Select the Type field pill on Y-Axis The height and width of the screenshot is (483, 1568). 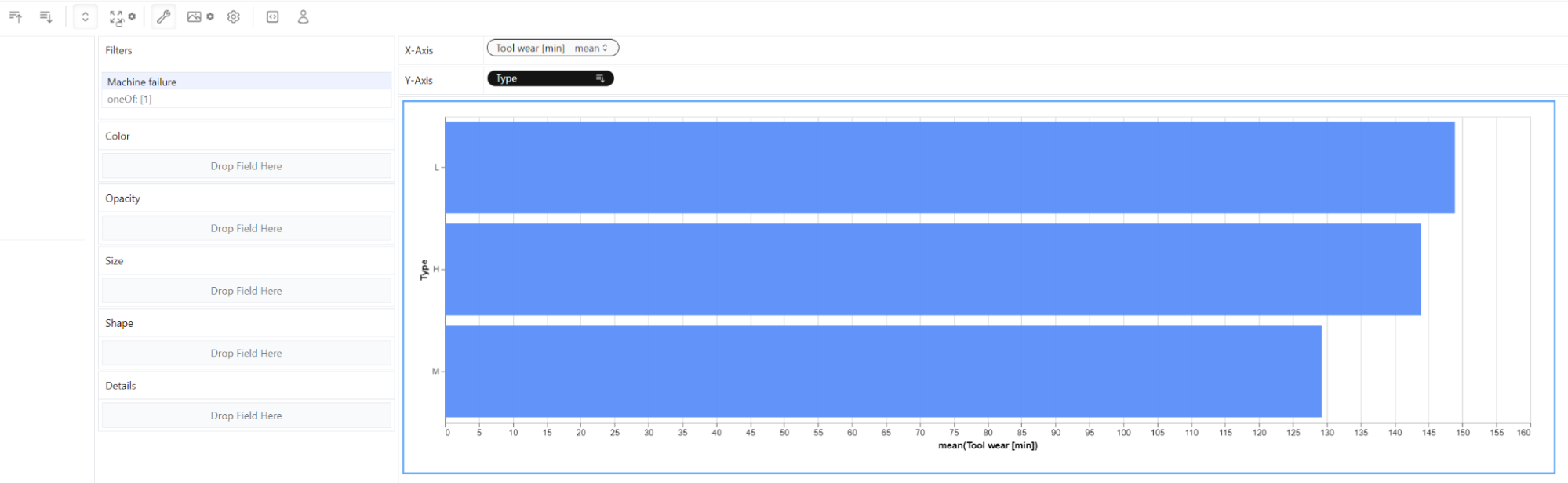[x=551, y=78]
